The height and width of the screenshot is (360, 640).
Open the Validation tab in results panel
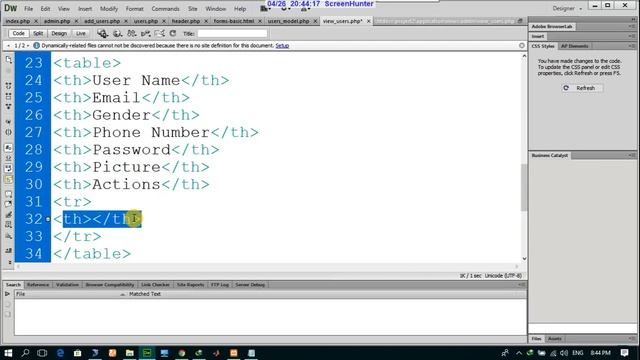pyautogui.click(x=67, y=285)
